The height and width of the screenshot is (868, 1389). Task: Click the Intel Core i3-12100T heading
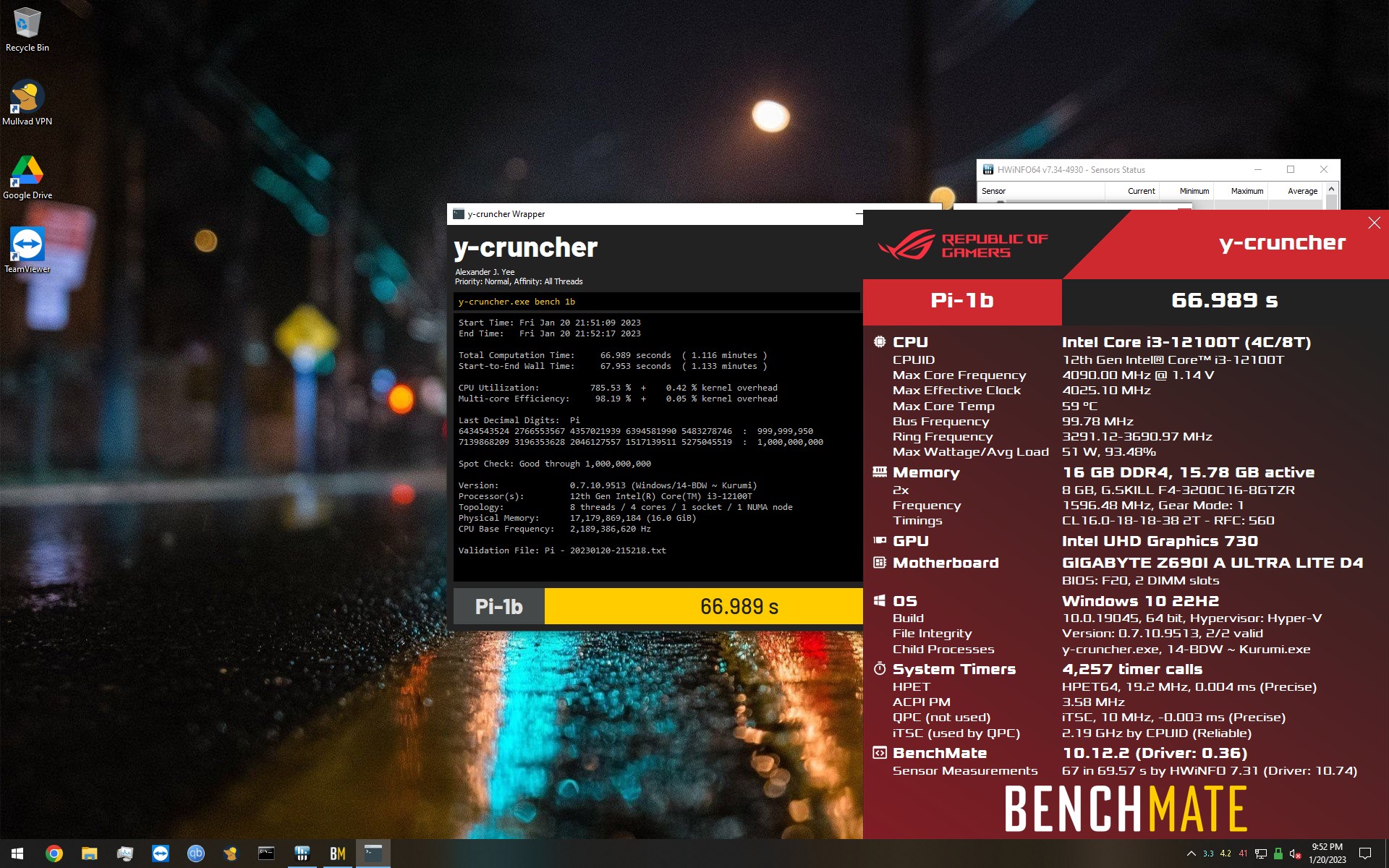[1186, 342]
